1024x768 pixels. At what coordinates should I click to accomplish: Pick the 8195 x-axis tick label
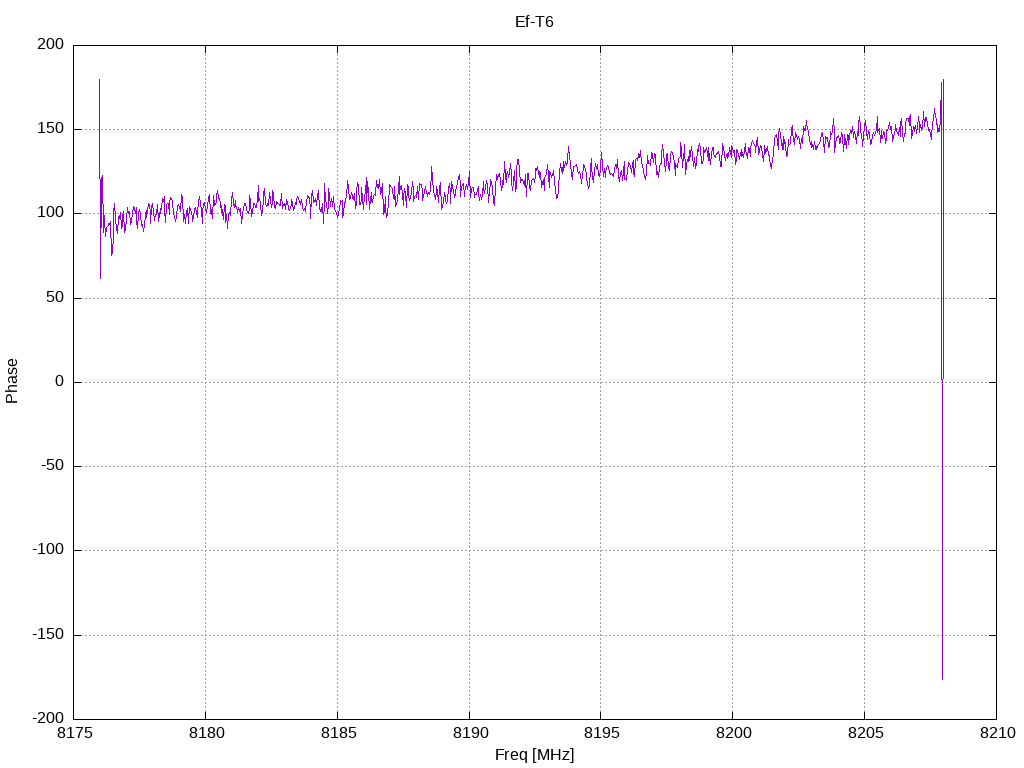coord(600,733)
